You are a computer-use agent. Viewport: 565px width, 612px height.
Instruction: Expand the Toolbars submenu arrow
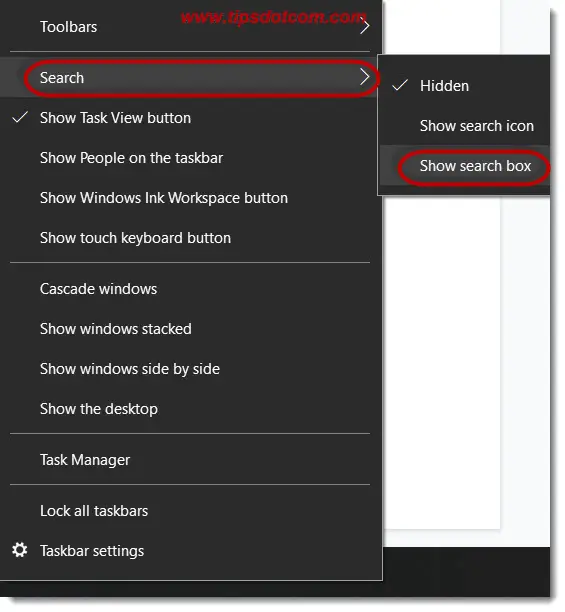364,27
